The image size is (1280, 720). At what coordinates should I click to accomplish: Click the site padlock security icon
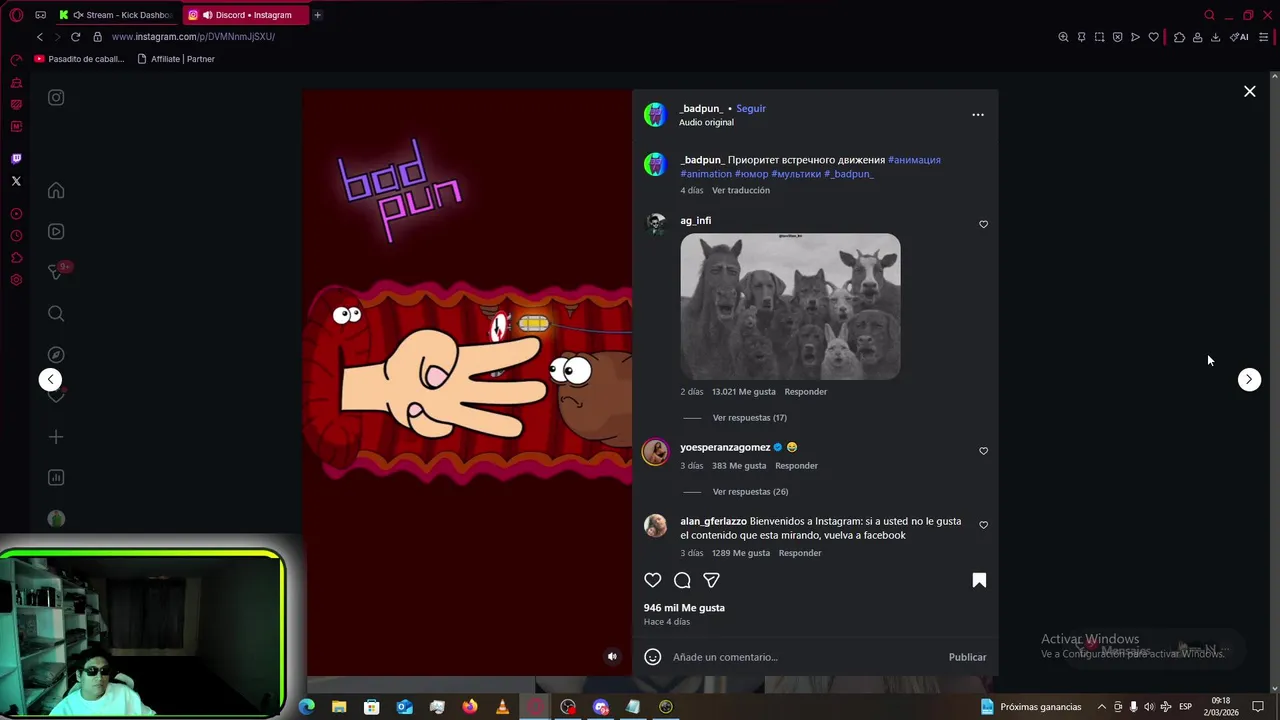coord(97,37)
